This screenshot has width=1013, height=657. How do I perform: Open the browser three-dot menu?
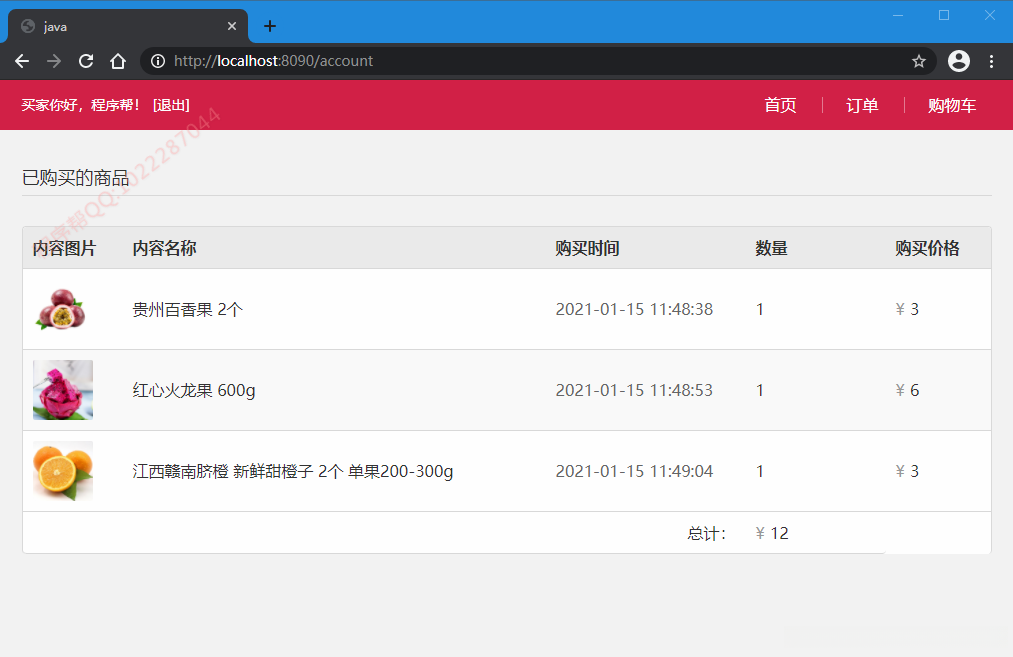coord(991,61)
